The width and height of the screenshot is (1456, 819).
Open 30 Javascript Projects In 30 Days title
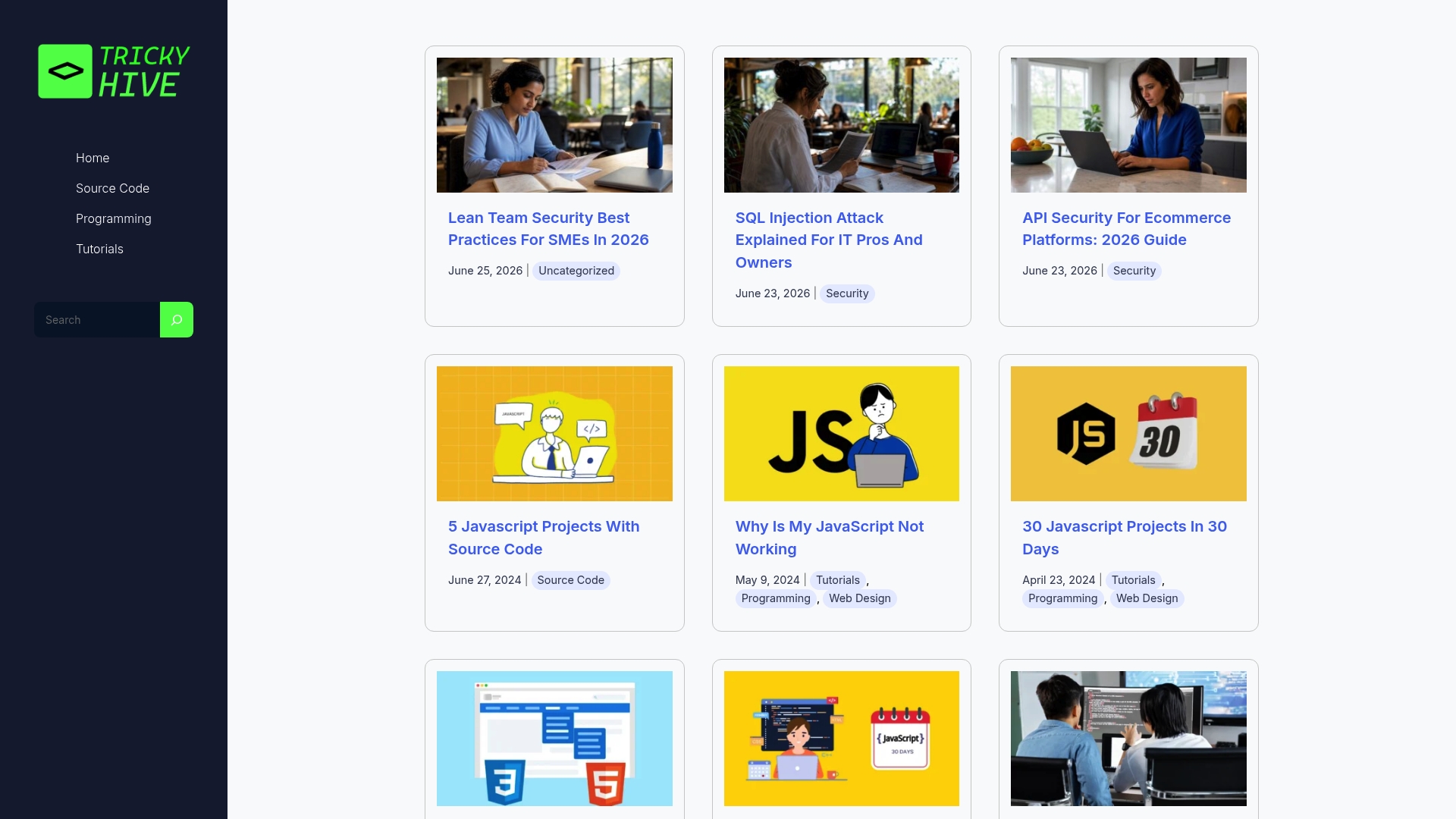pyautogui.click(x=1125, y=538)
